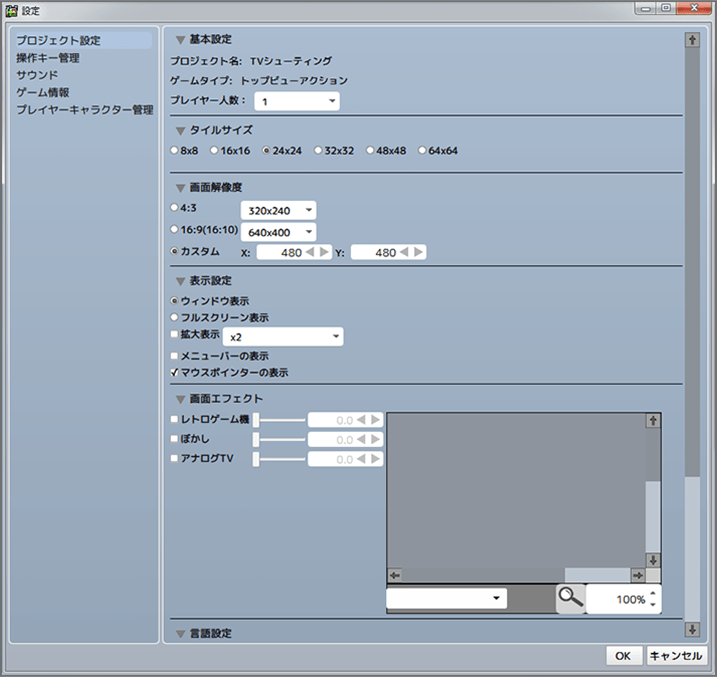The height and width of the screenshot is (677, 717).
Task: Uncheck マウスポインターの表示 checkbox
Action: (175, 373)
